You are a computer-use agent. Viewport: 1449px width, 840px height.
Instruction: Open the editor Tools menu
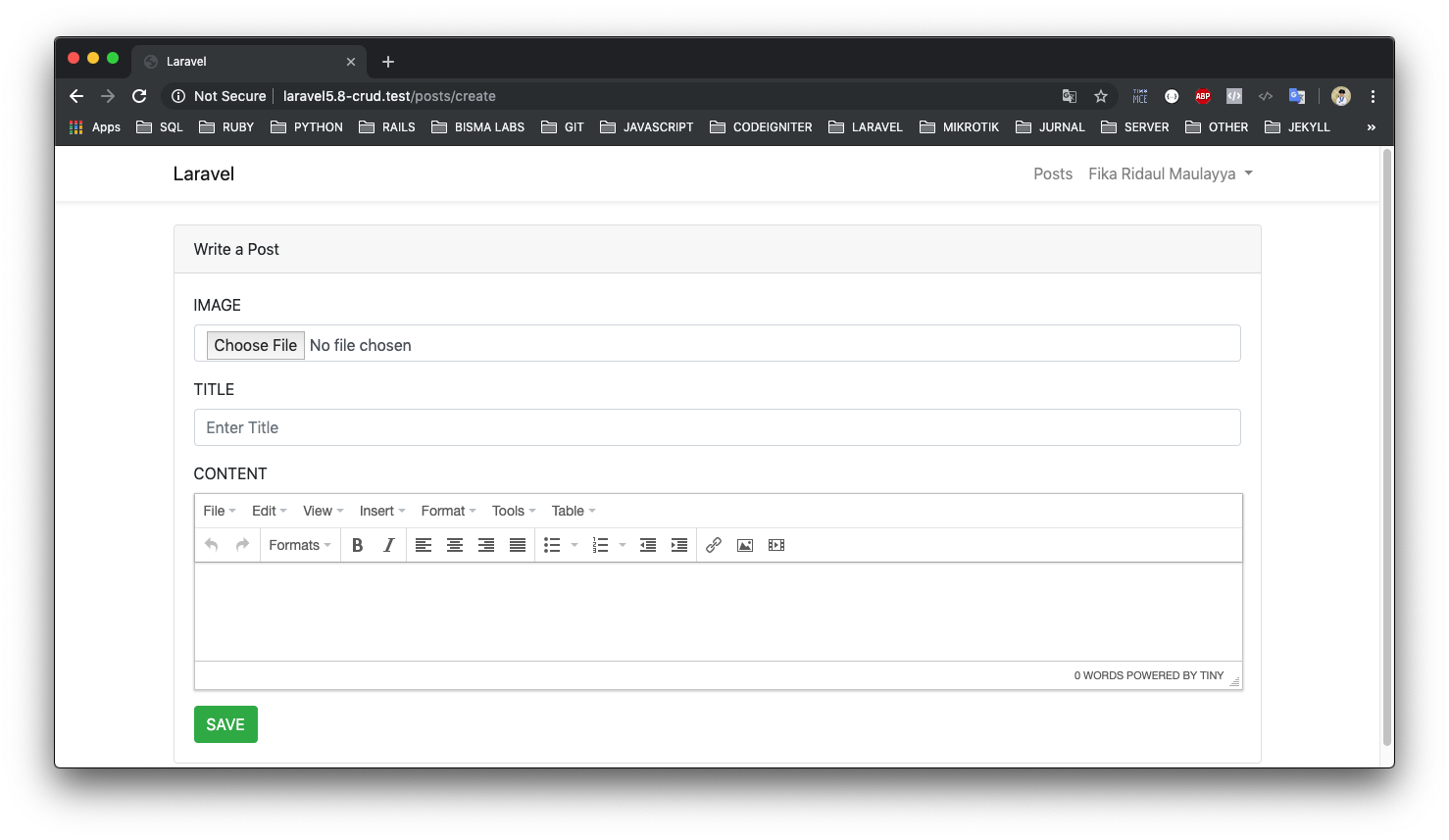click(x=514, y=511)
